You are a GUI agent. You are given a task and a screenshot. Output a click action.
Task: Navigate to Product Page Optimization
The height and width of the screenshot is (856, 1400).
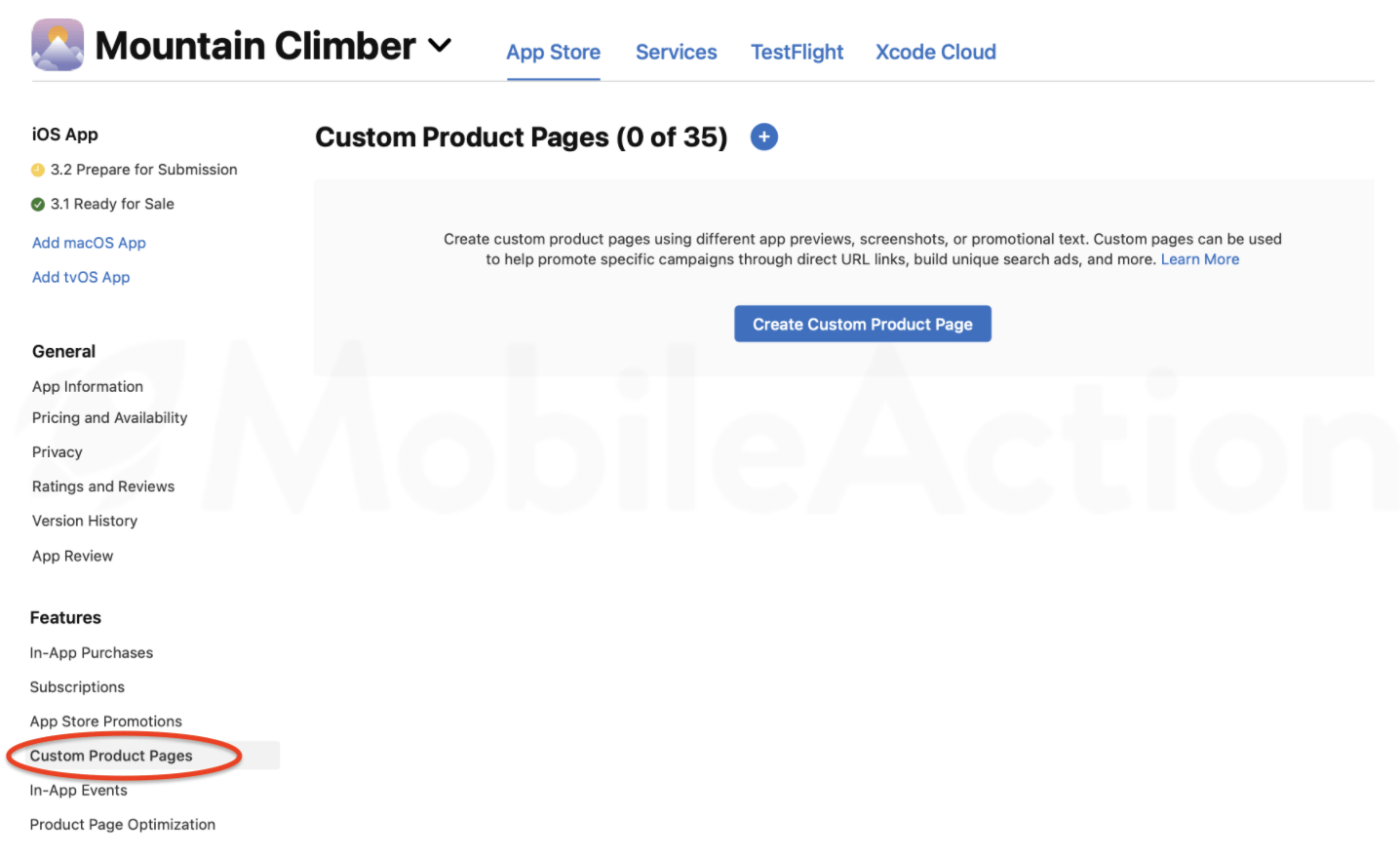(123, 825)
